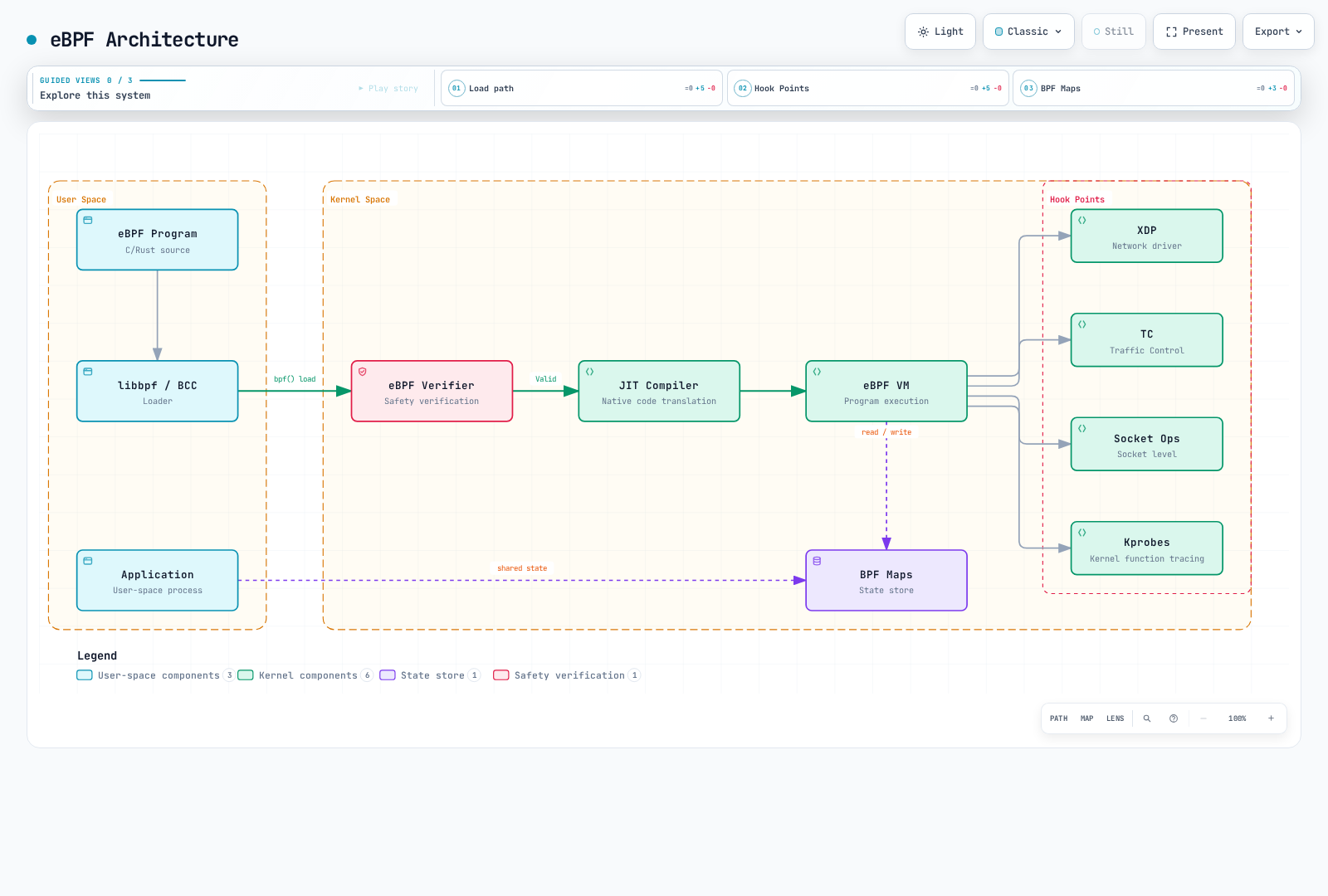Open the help question-mark icon

pyautogui.click(x=1174, y=718)
